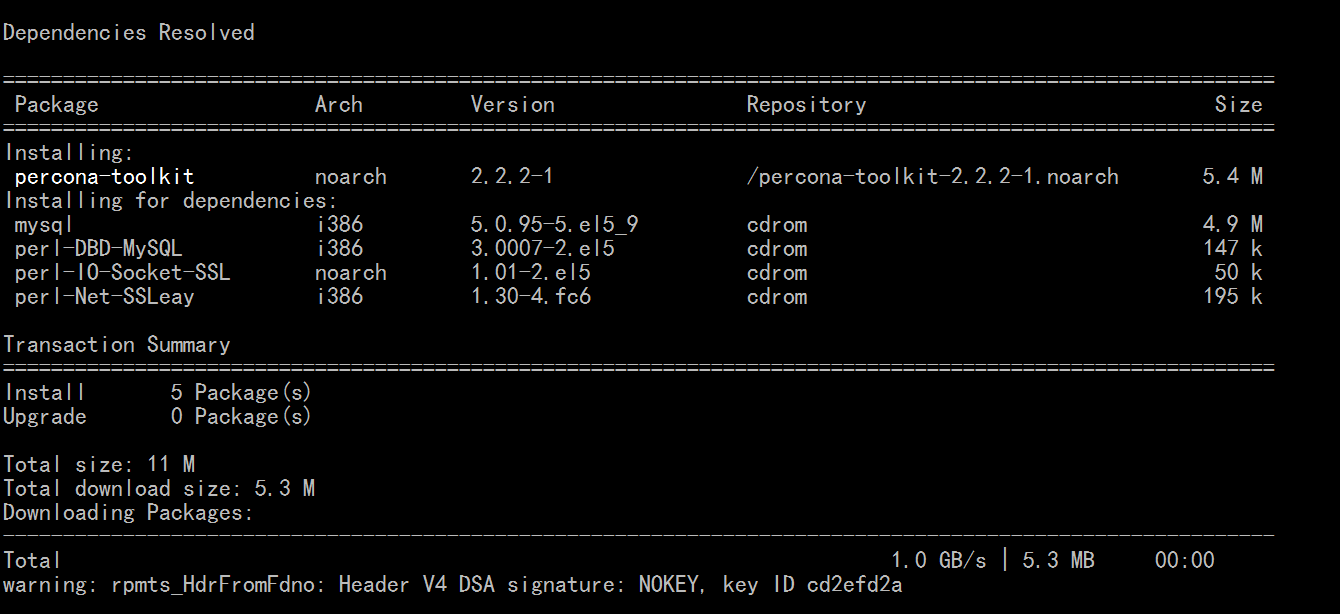Click the Total download size line

(158, 489)
